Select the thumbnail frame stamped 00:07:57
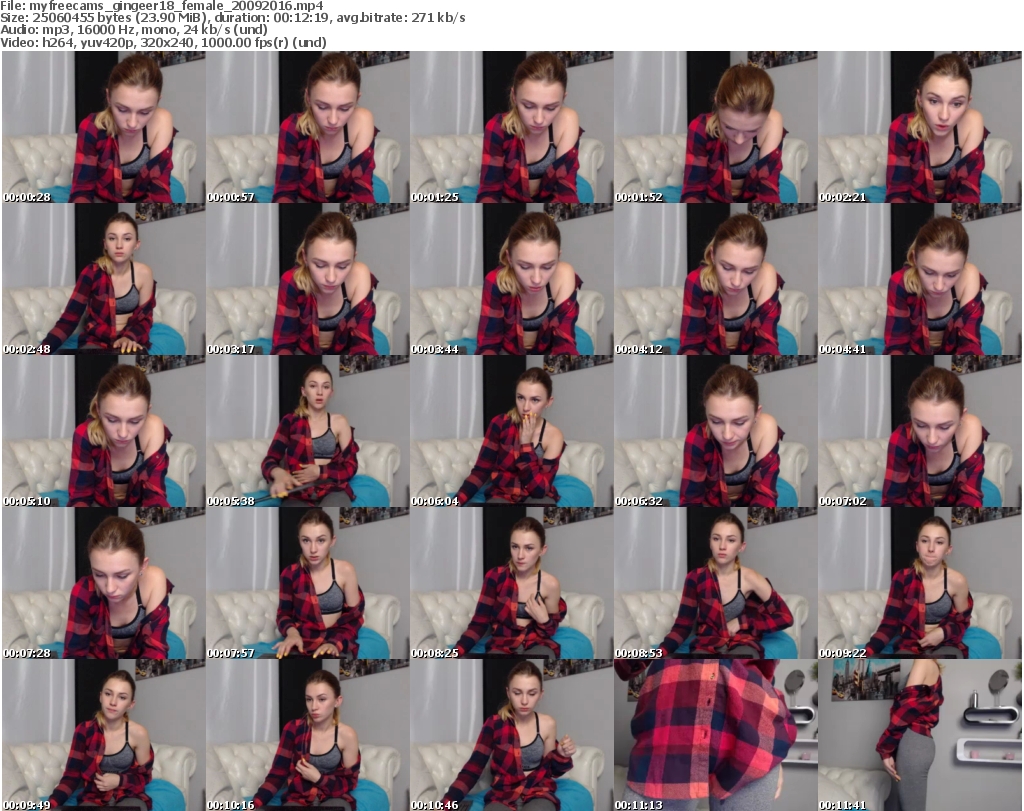This screenshot has height=811, width=1024. point(308,584)
